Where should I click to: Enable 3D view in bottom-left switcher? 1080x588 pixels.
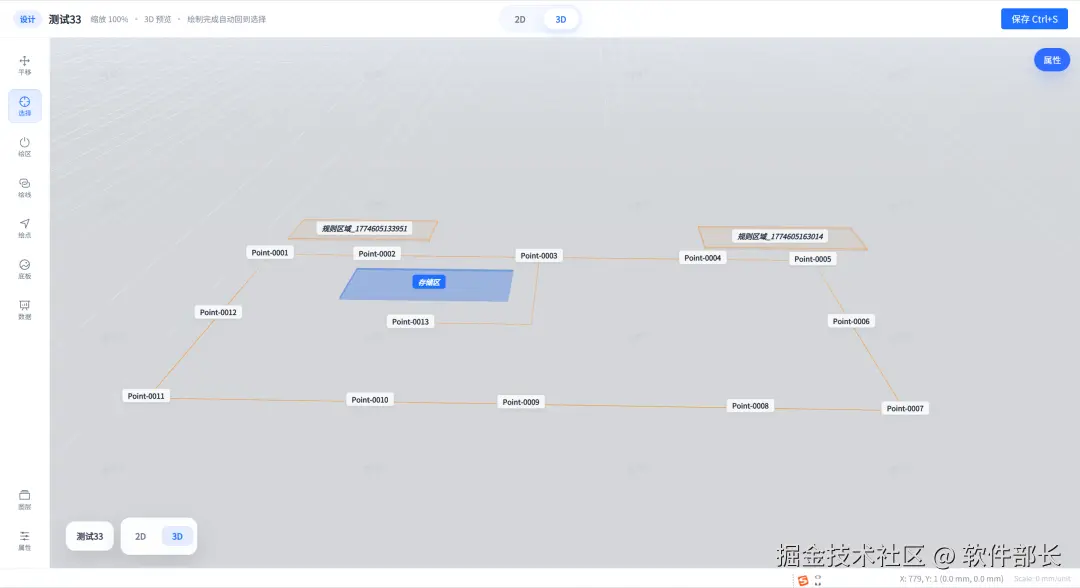click(176, 536)
